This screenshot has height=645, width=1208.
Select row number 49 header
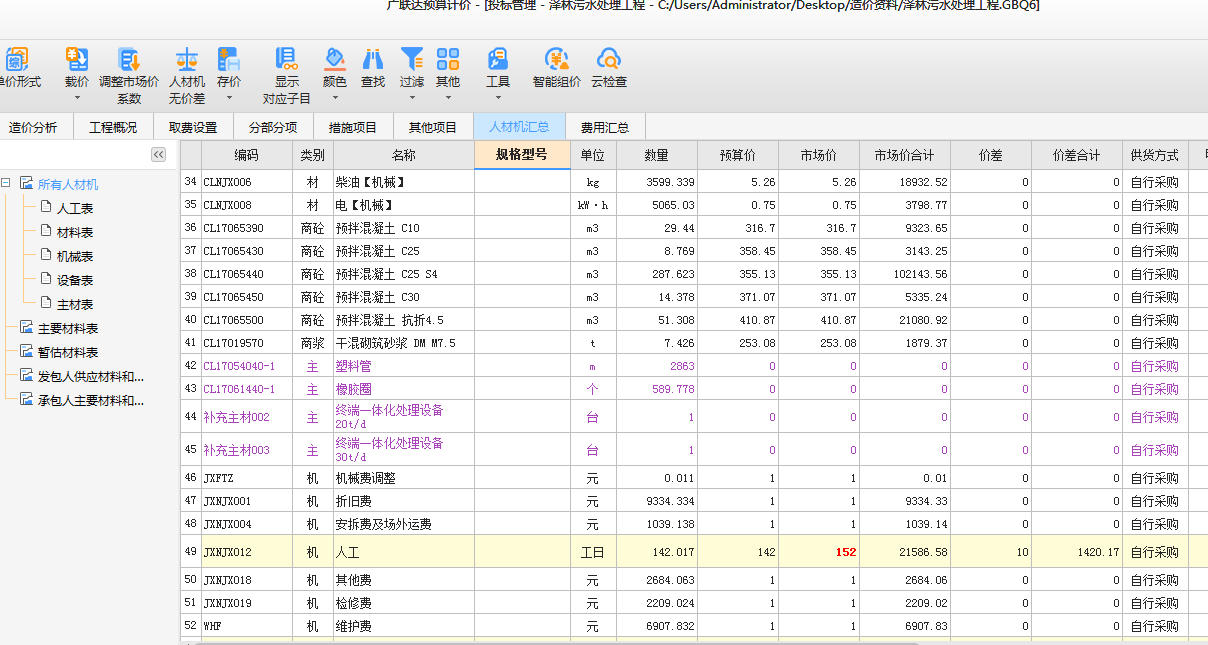[x=191, y=551]
